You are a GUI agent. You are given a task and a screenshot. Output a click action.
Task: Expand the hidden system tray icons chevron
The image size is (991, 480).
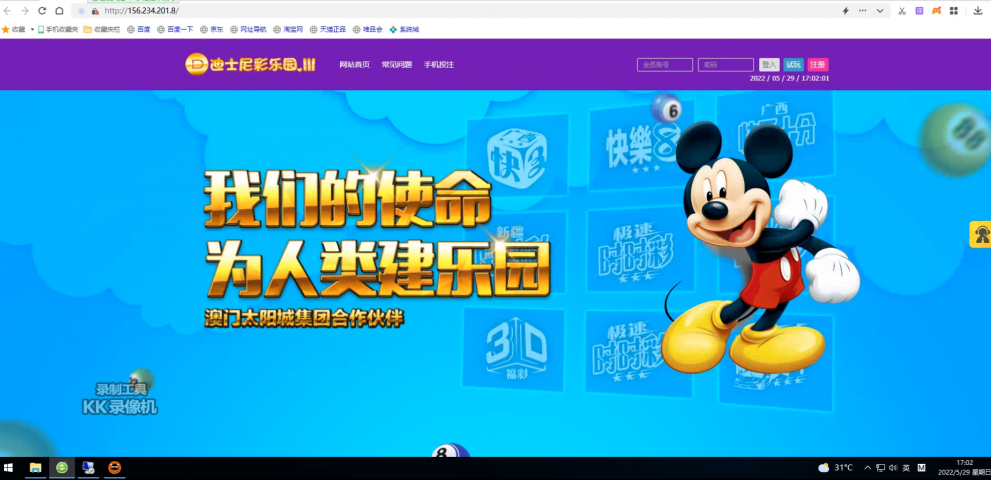[868, 468]
